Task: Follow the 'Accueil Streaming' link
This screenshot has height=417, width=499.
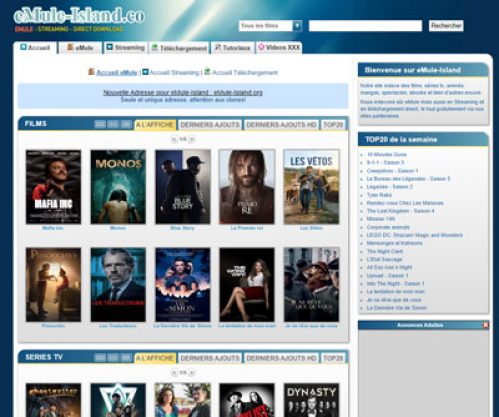Action: pyautogui.click(x=174, y=72)
